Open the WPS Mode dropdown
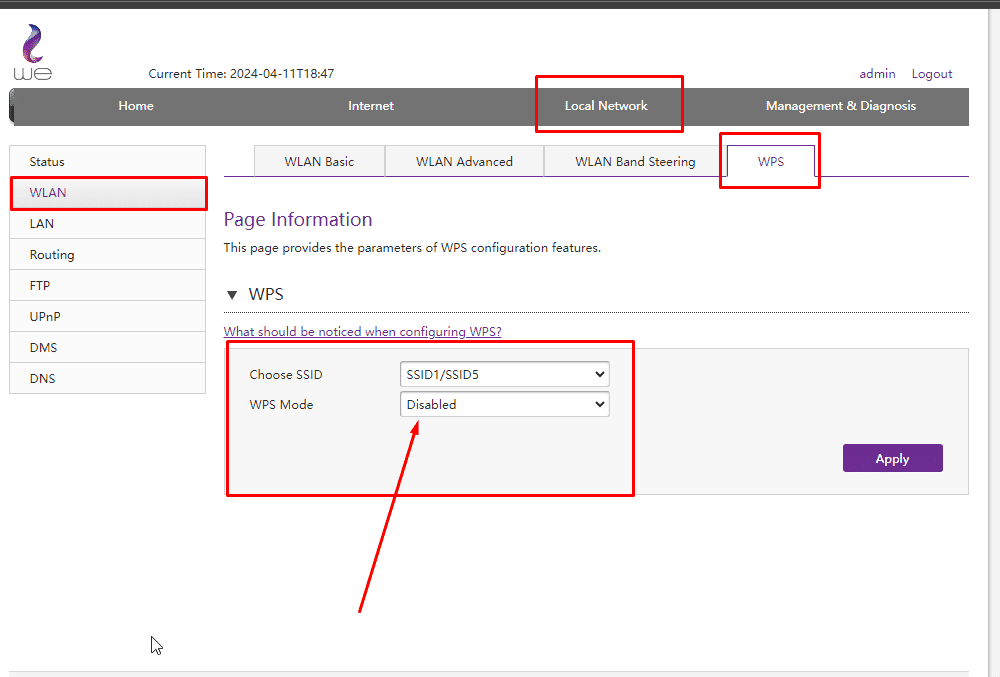The width and height of the screenshot is (1000, 677). [x=504, y=405]
